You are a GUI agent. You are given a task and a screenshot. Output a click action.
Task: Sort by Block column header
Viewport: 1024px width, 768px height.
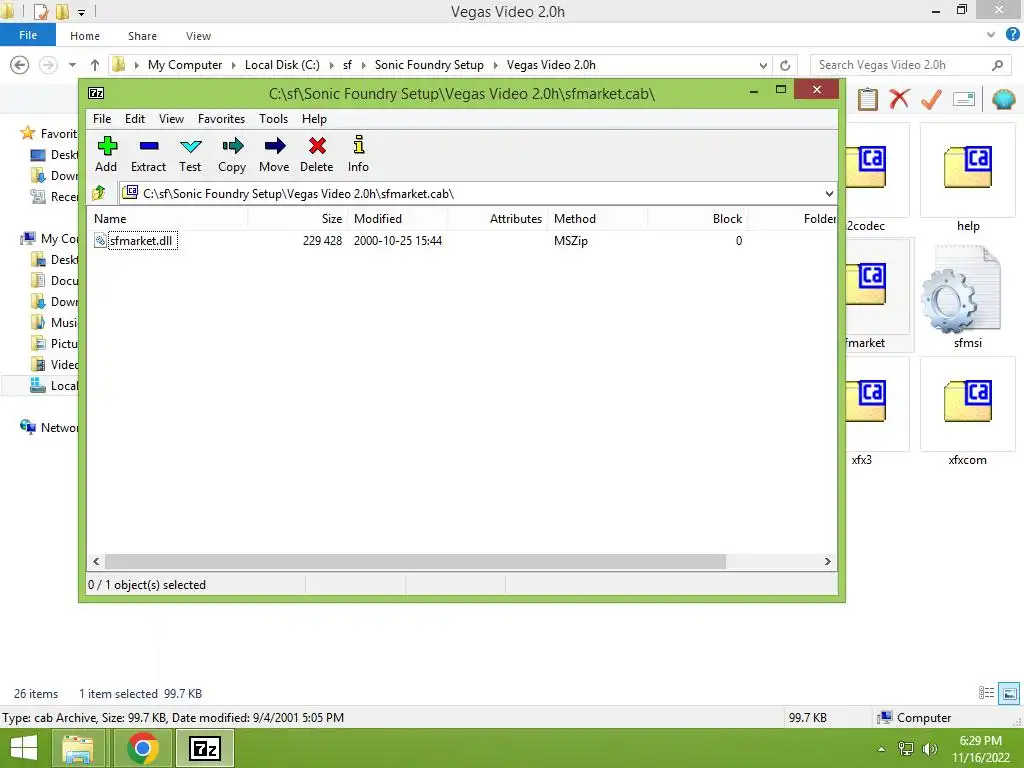point(697,219)
